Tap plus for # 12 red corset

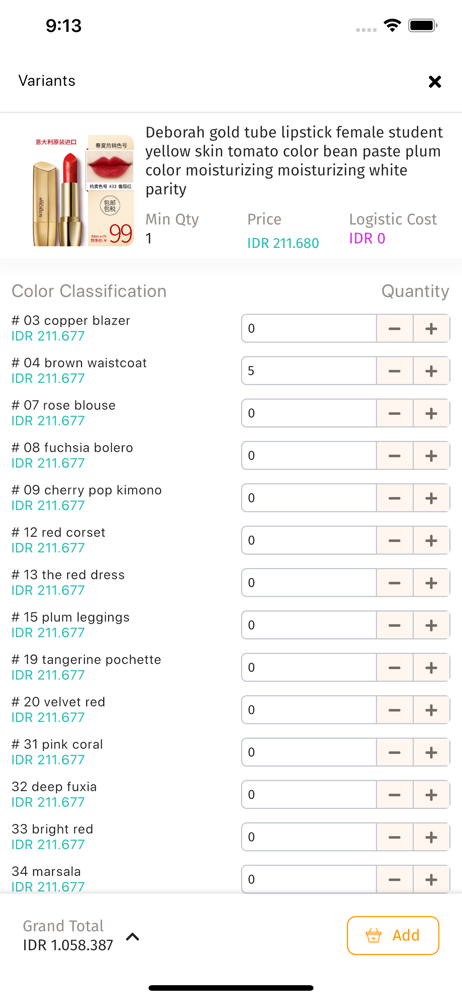pos(431,540)
